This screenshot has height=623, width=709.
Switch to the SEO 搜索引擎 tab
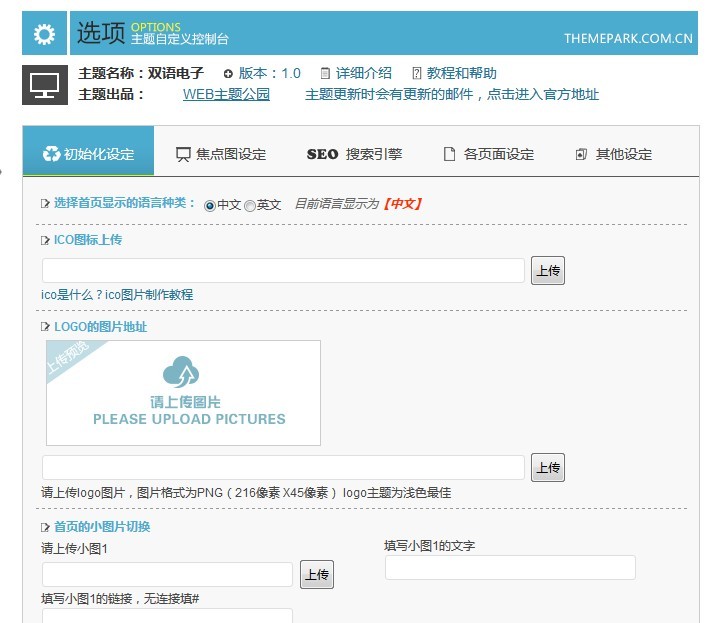coord(354,154)
